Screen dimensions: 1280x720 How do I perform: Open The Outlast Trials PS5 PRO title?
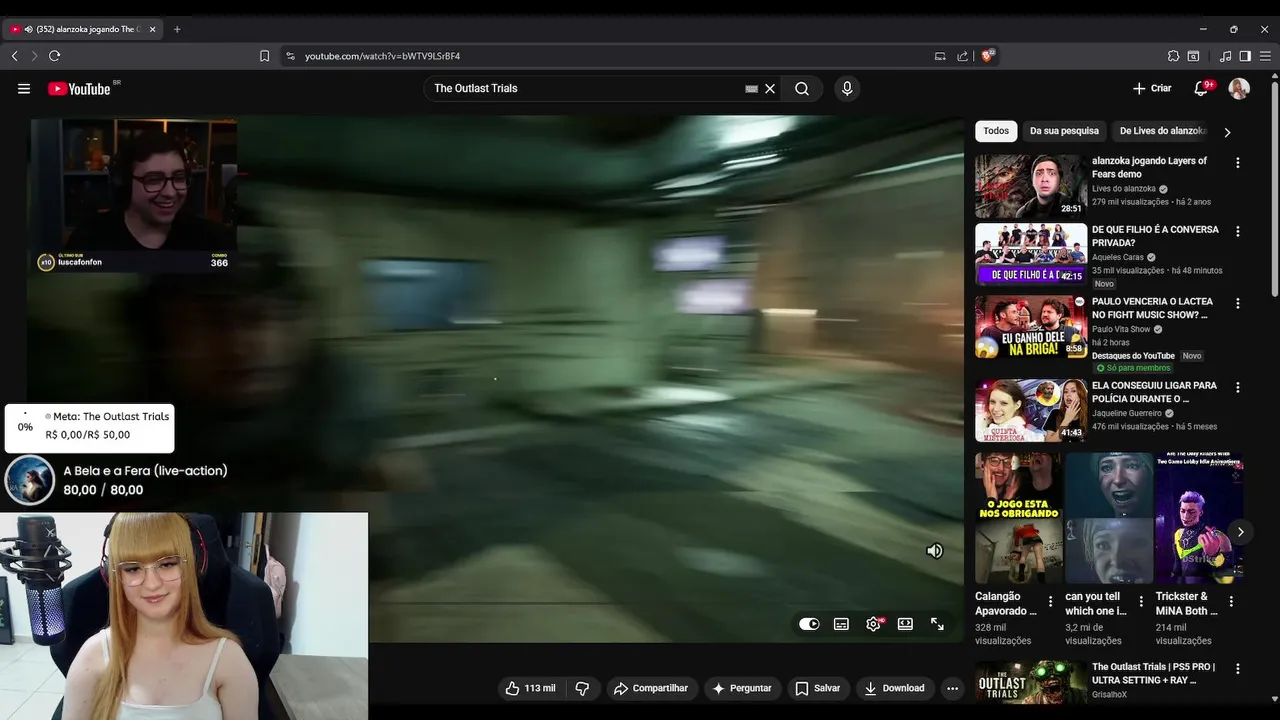1153,673
